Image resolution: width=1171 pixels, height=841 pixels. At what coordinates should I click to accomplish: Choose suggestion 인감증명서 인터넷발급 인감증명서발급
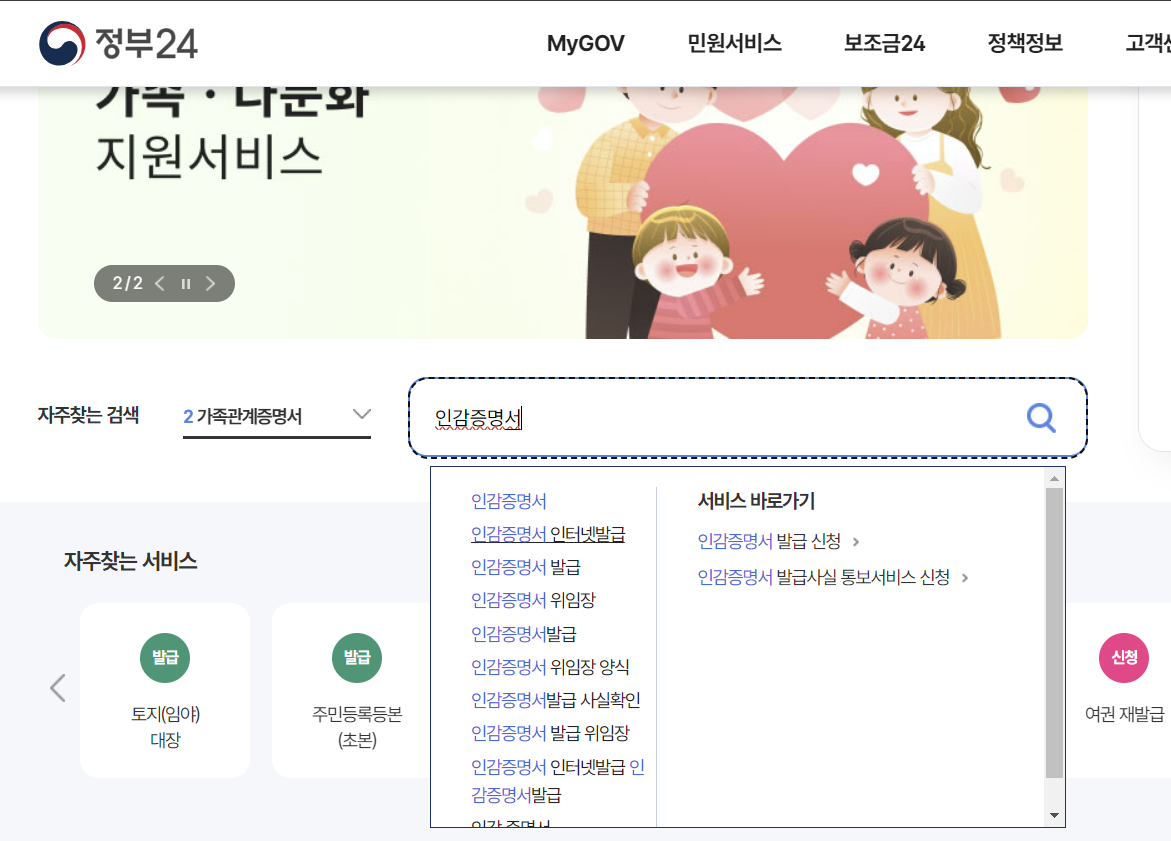558,781
